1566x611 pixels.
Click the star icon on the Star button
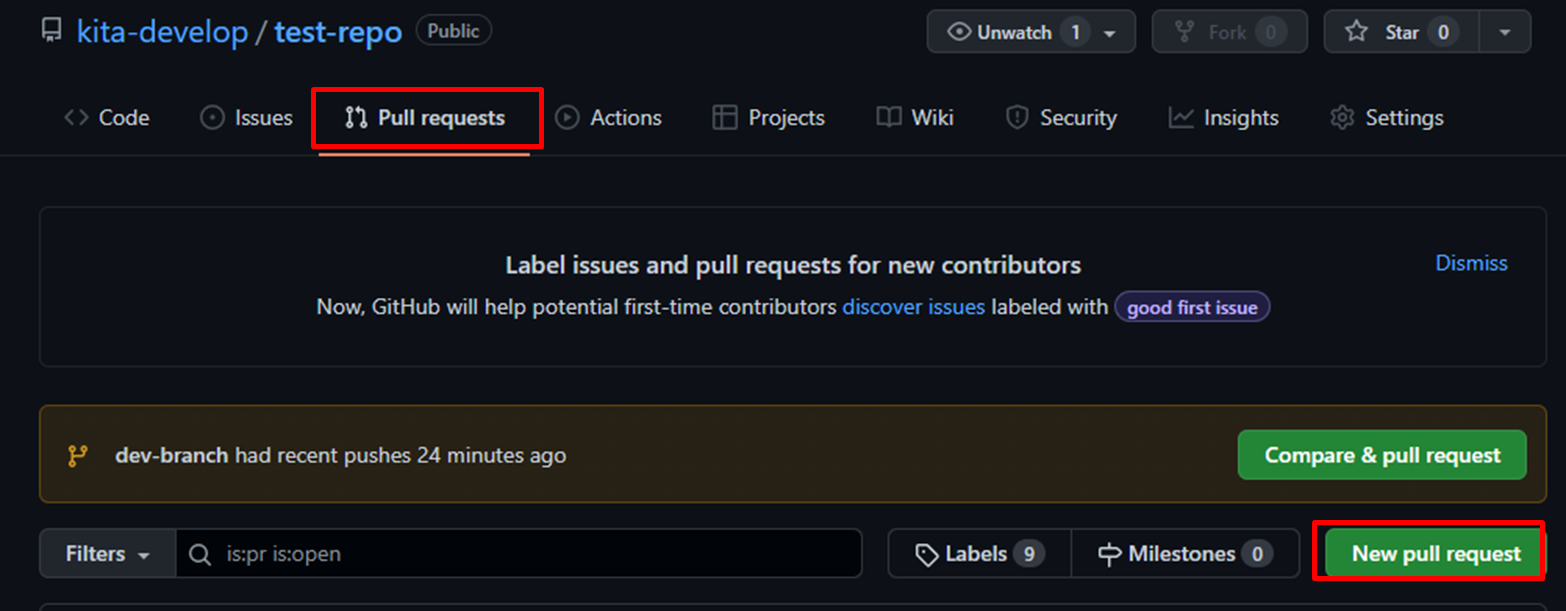pyautogui.click(x=1357, y=31)
